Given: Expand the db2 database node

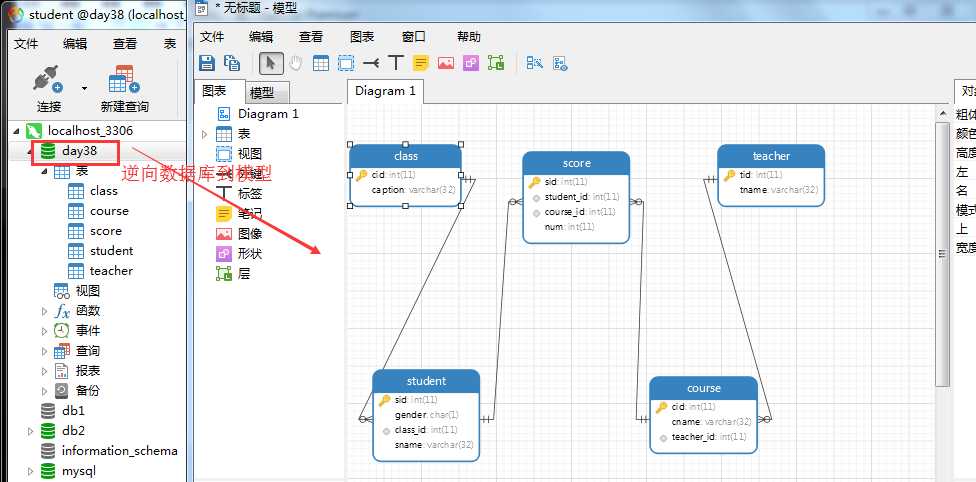Looking at the screenshot, I should 30,431.
